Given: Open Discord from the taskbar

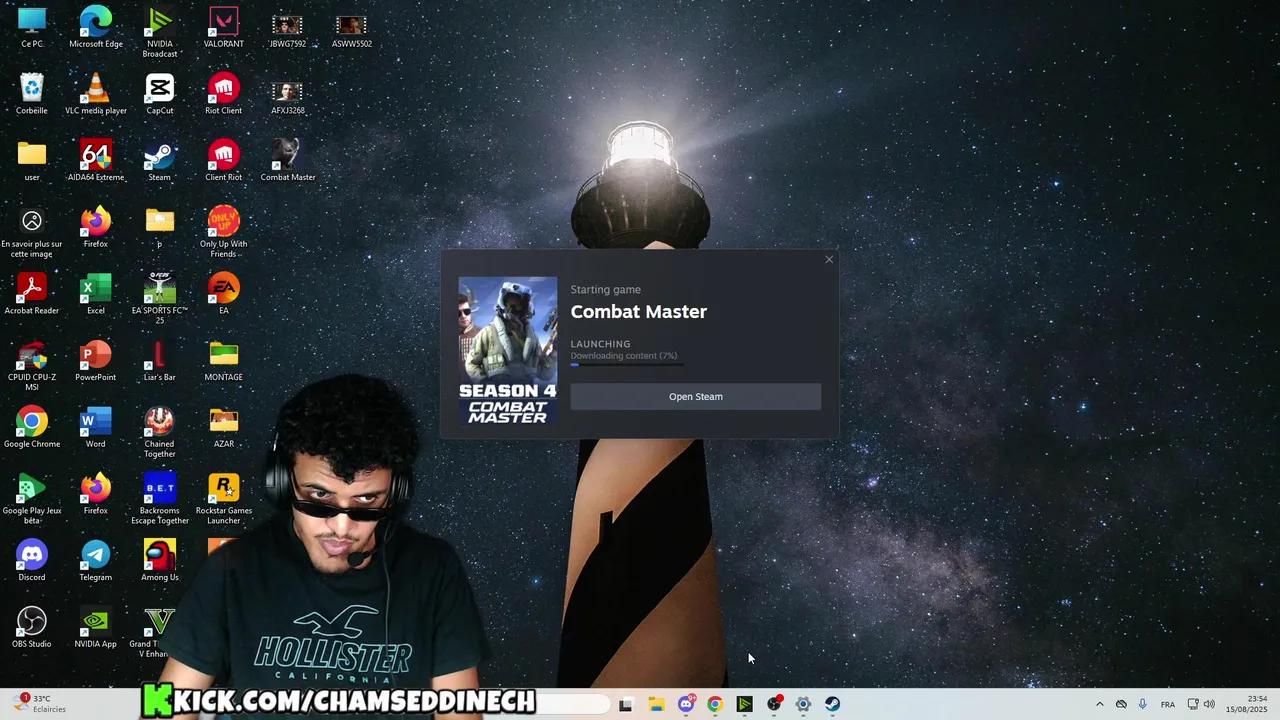Looking at the screenshot, I should coord(686,705).
